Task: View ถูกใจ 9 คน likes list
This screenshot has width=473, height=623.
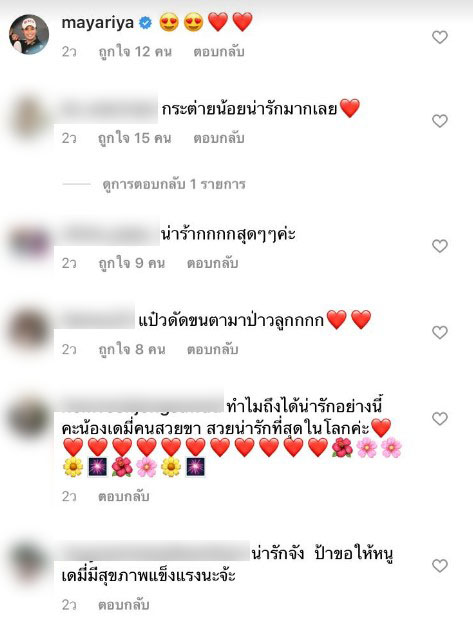Action: point(132,263)
